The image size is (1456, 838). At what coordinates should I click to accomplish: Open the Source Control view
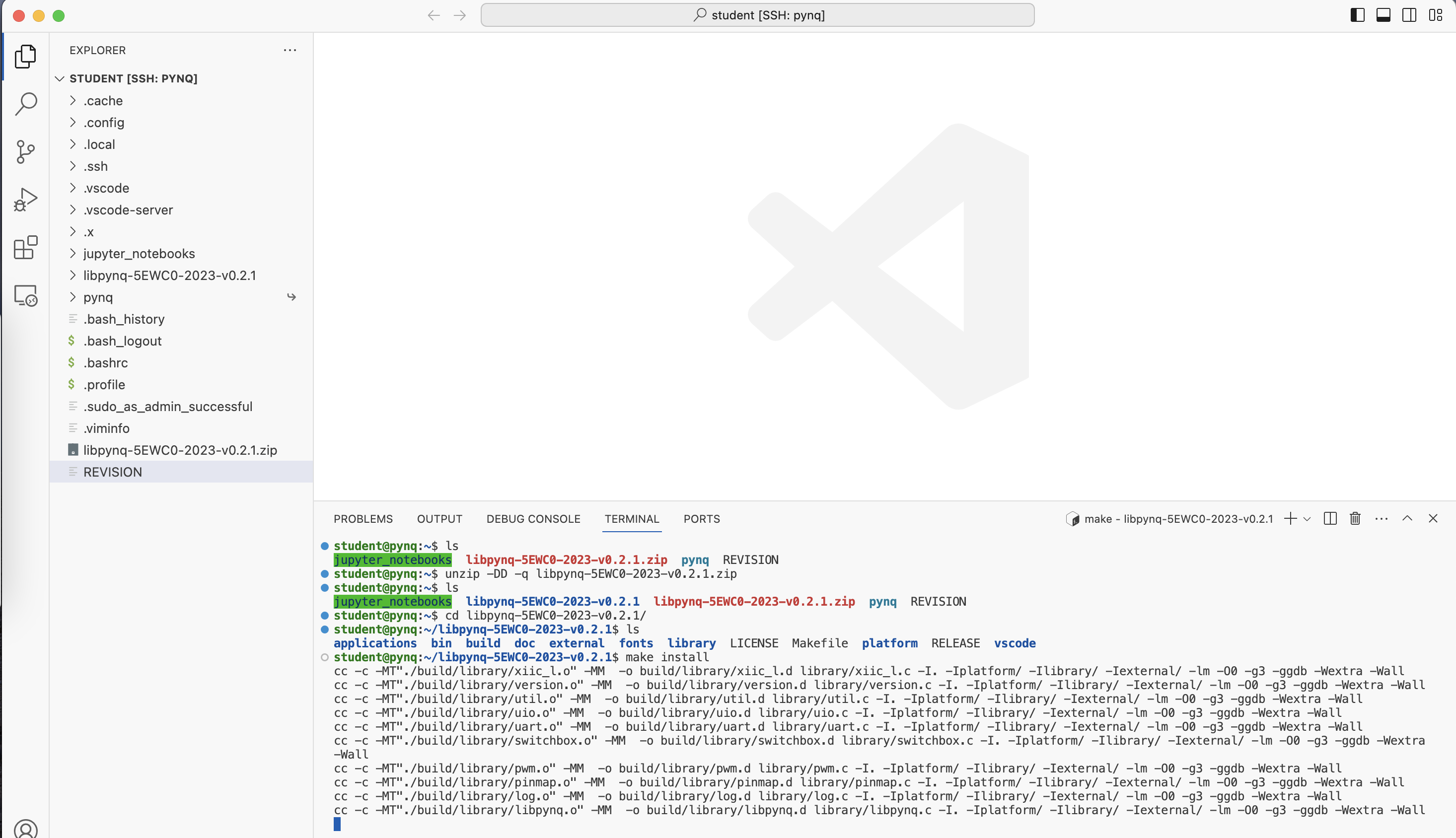click(25, 152)
